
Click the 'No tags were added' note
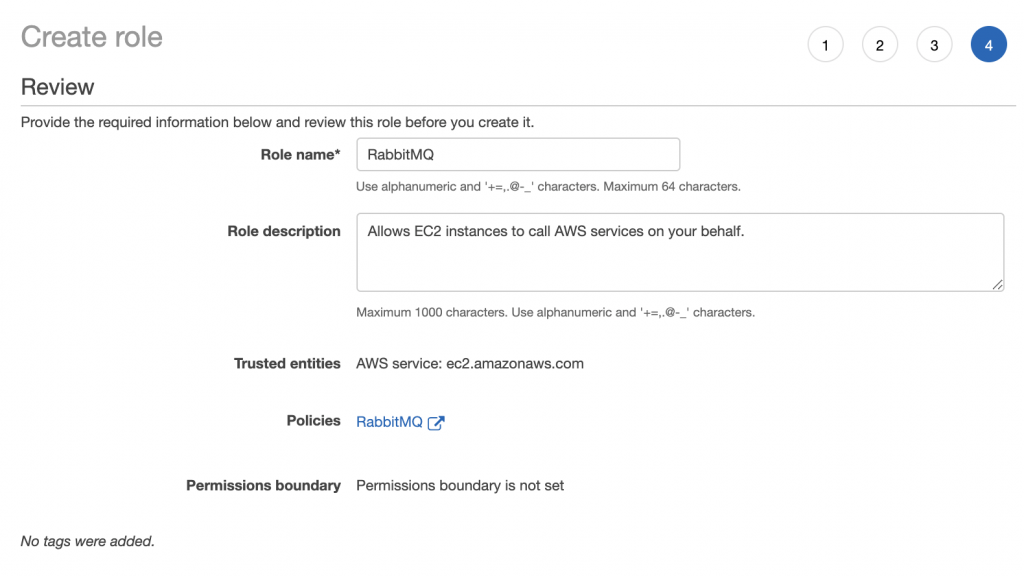point(88,541)
